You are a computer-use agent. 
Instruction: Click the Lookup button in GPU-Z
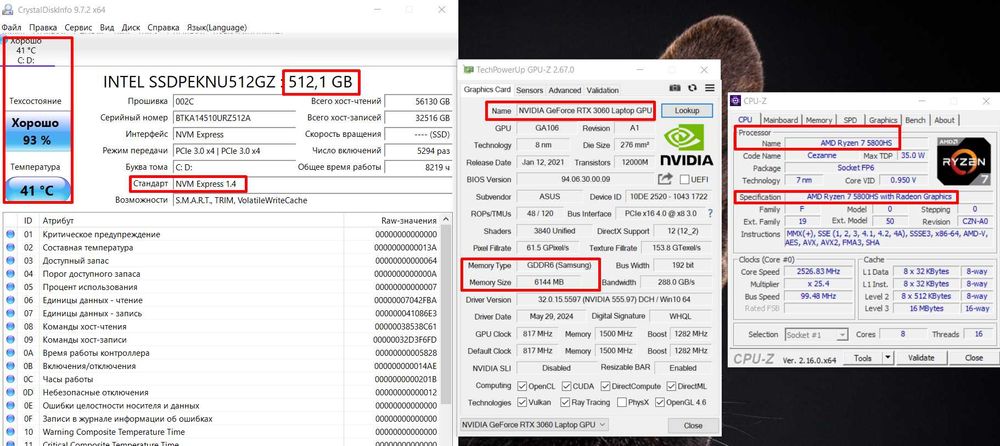click(x=686, y=110)
